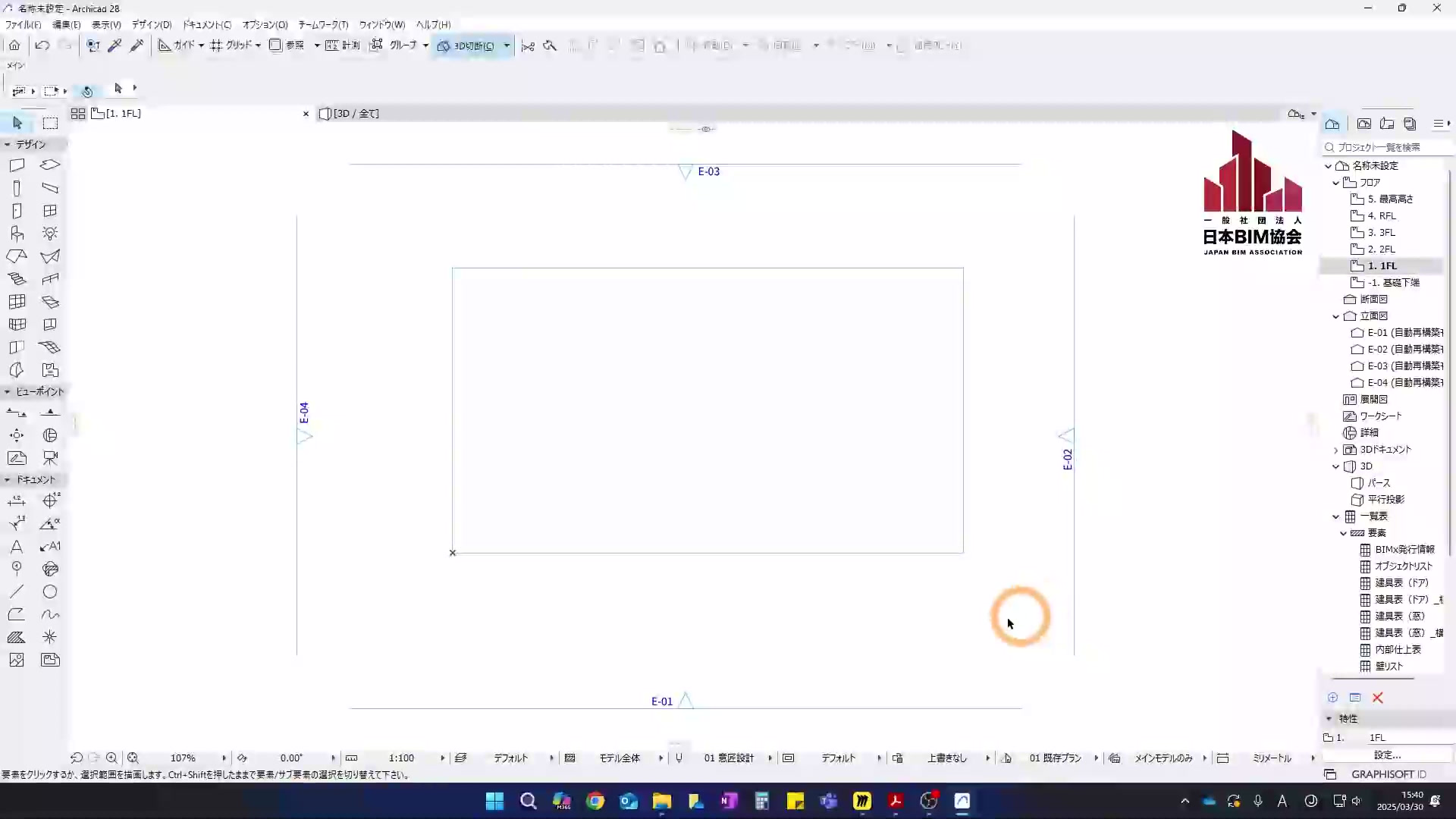
Task: Select the Circle drawing tool
Action: (50, 591)
